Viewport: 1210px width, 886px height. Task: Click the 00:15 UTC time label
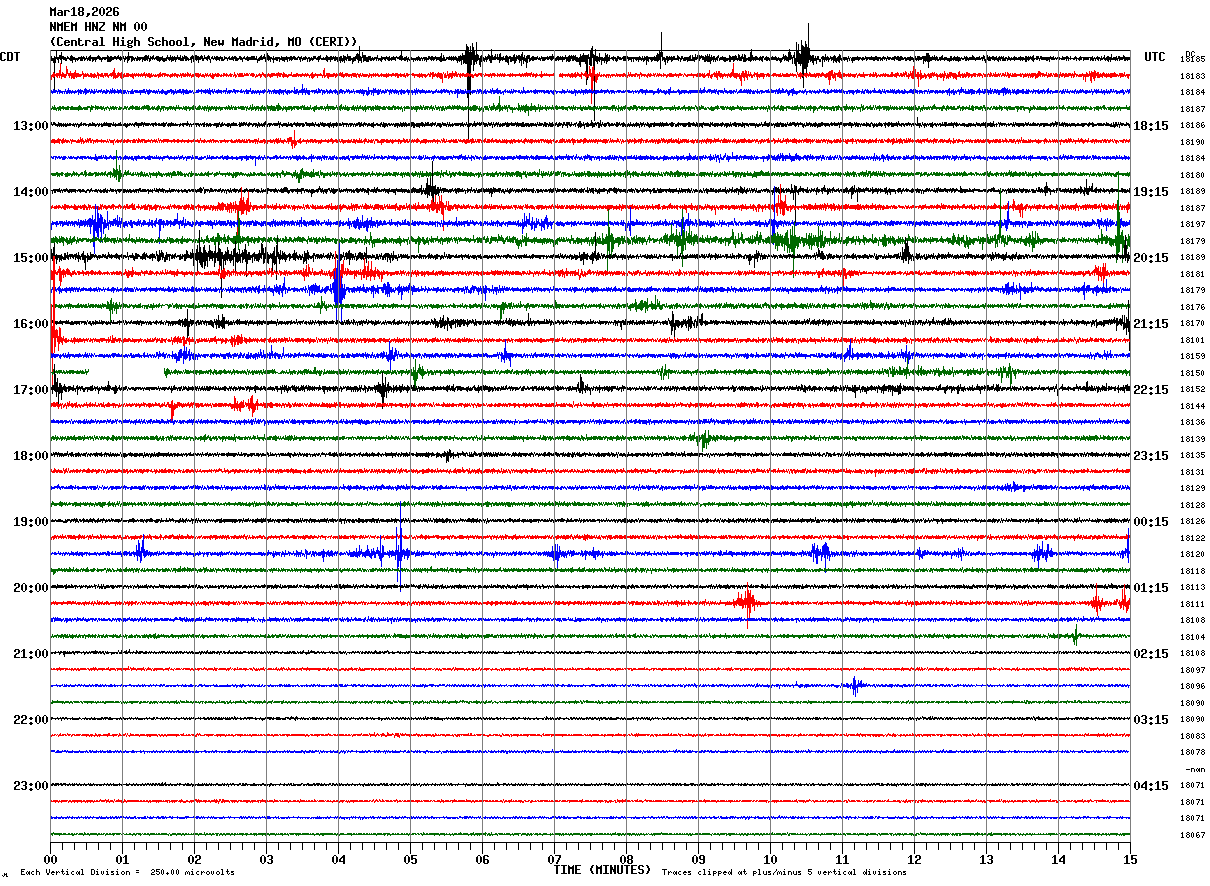pyautogui.click(x=1151, y=522)
